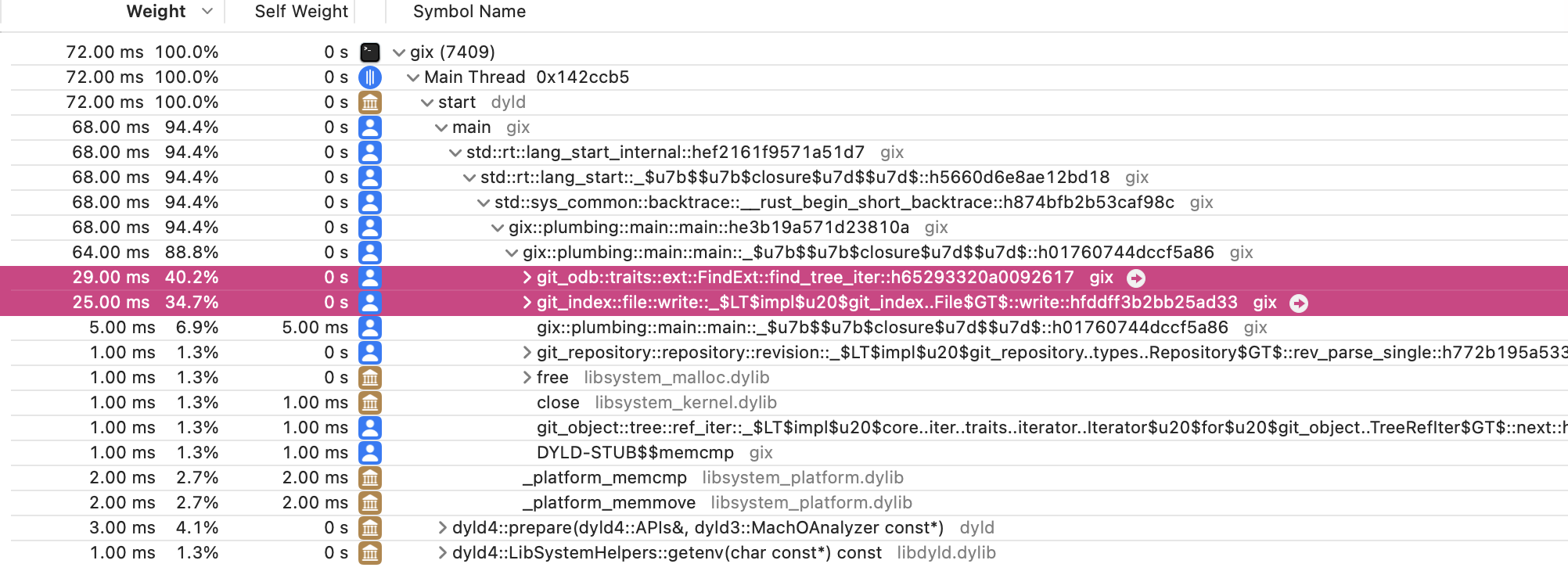Expand the rev_parse_single node
1568x571 pixels.
click(527, 353)
